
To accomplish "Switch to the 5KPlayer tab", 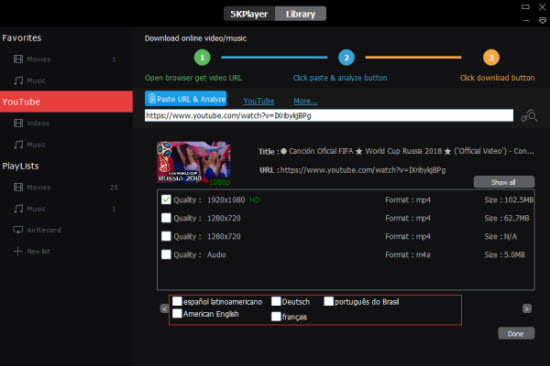I will [249, 14].
